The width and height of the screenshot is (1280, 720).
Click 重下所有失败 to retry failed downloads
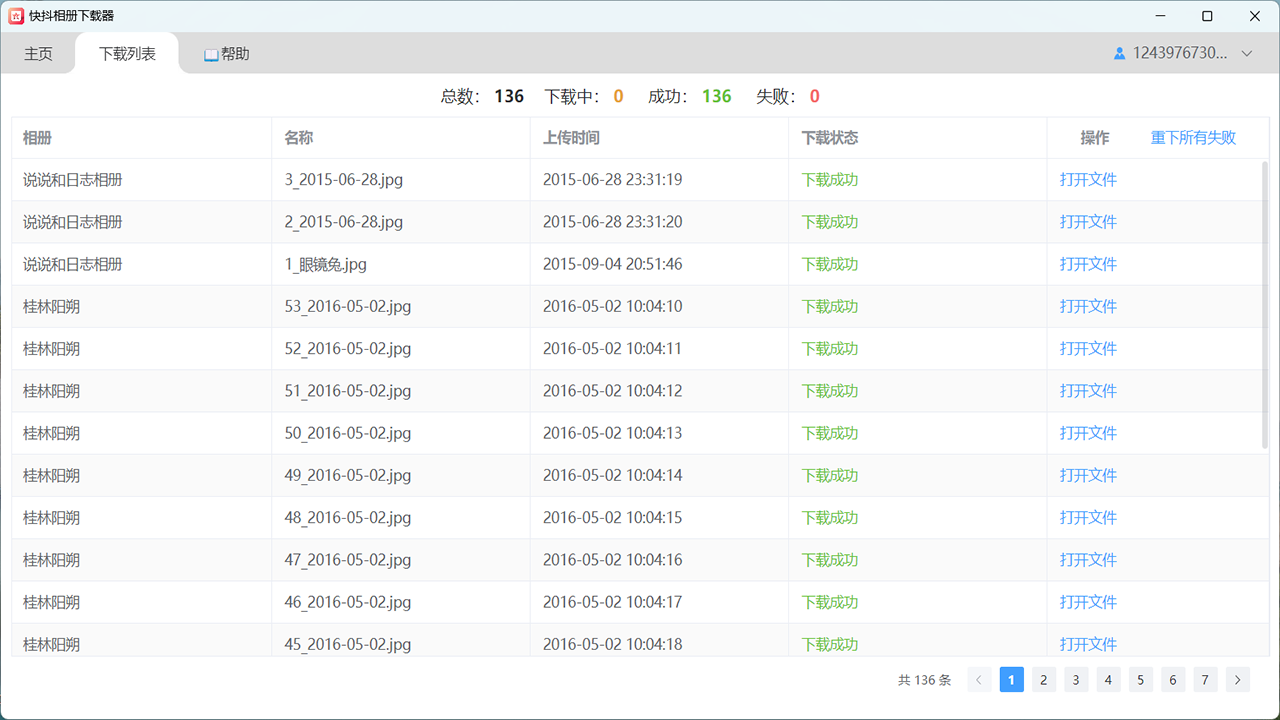click(1193, 138)
